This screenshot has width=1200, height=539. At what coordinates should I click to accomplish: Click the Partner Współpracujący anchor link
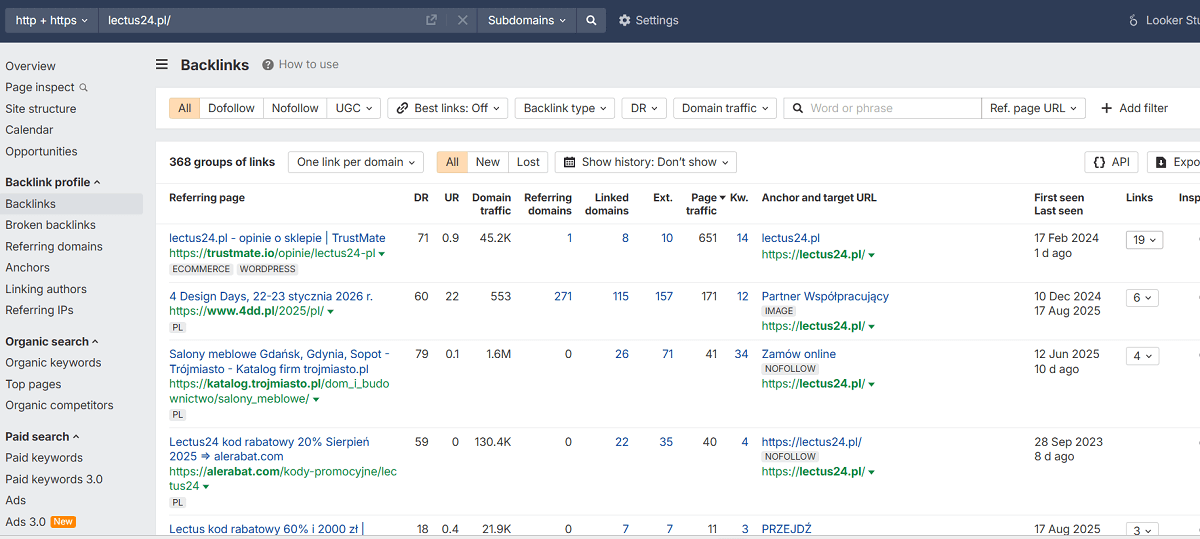825,296
